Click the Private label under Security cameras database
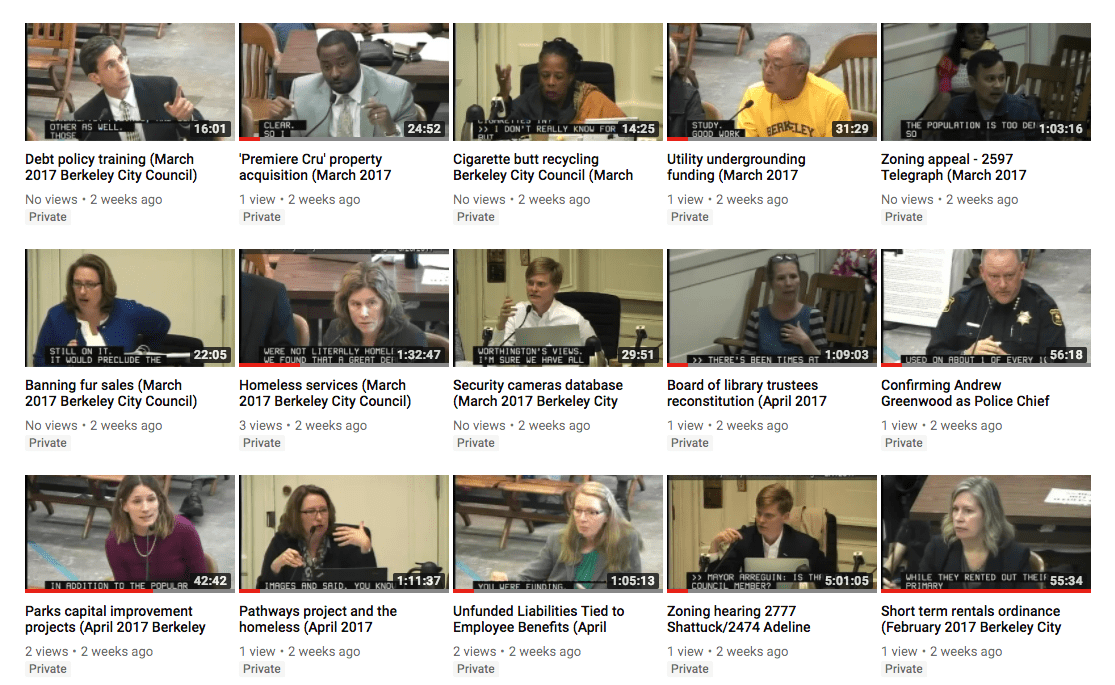 [x=476, y=442]
